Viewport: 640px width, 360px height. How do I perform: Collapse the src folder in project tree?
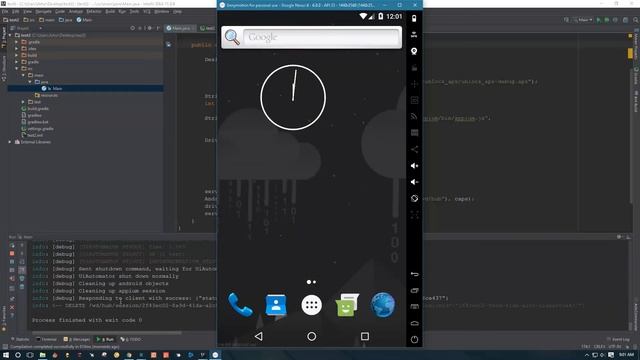(x=17, y=69)
